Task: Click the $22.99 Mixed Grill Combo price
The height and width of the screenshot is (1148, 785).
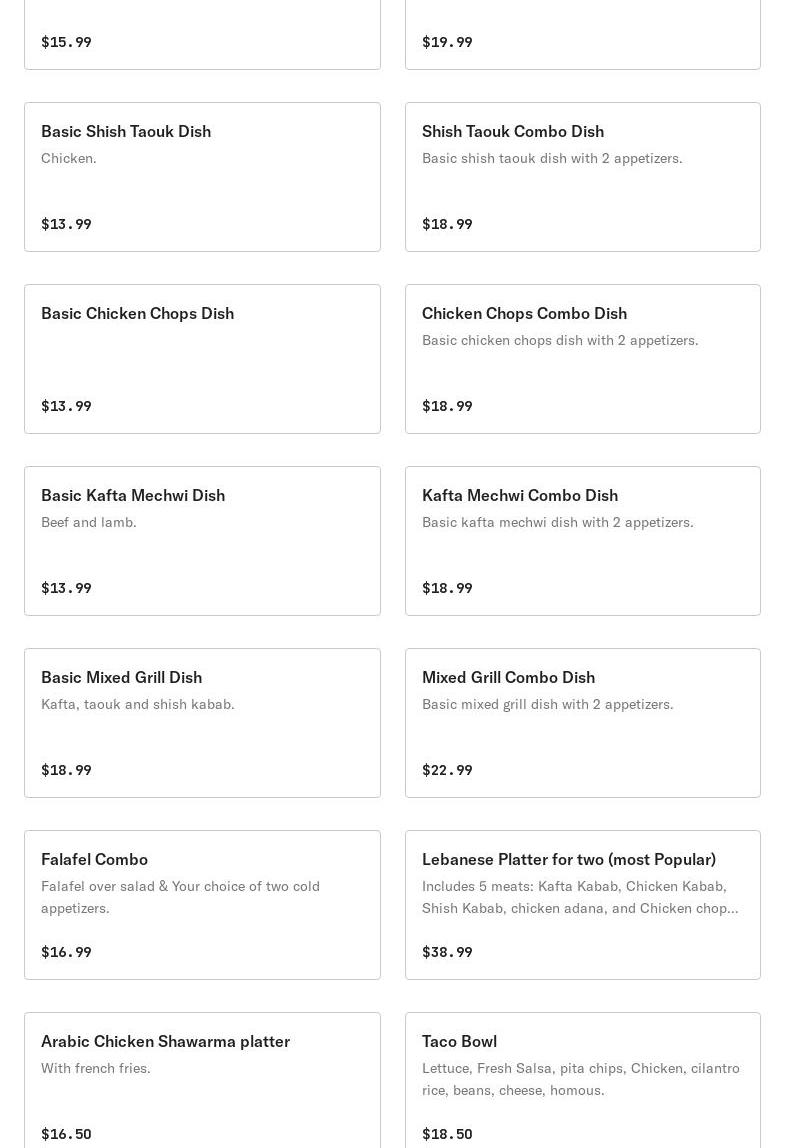Action: tap(447, 770)
